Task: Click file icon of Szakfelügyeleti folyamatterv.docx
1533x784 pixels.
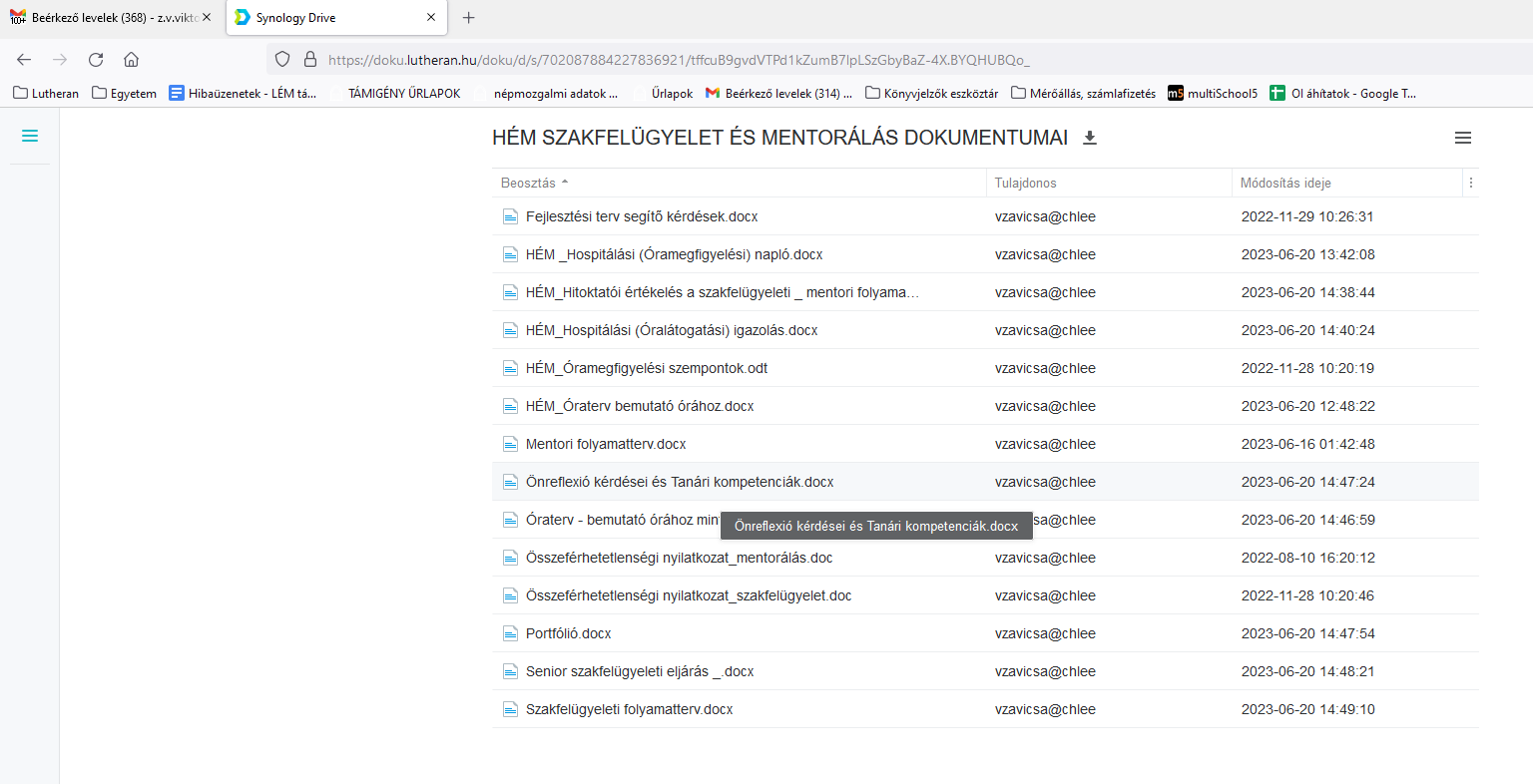Action: (x=510, y=709)
